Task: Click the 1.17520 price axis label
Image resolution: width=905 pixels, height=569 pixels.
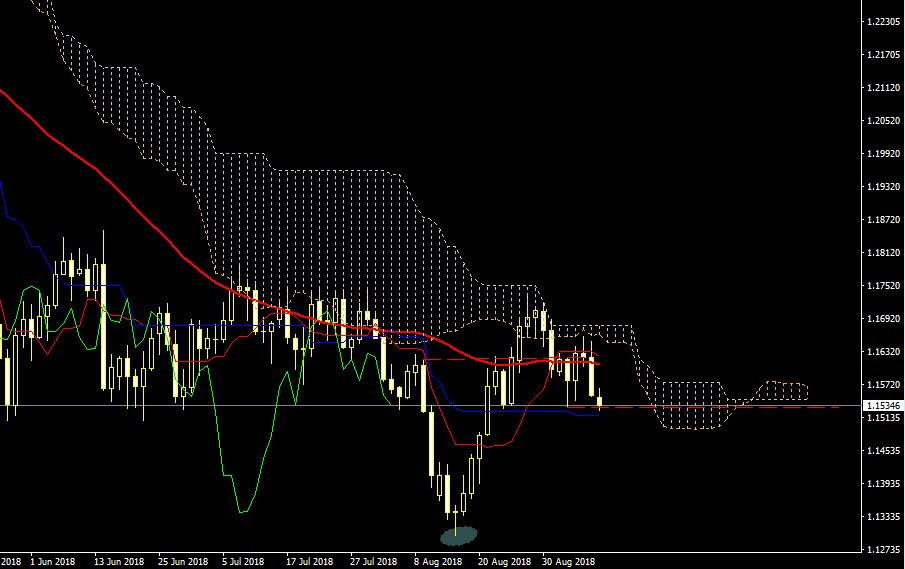Action: pos(882,286)
